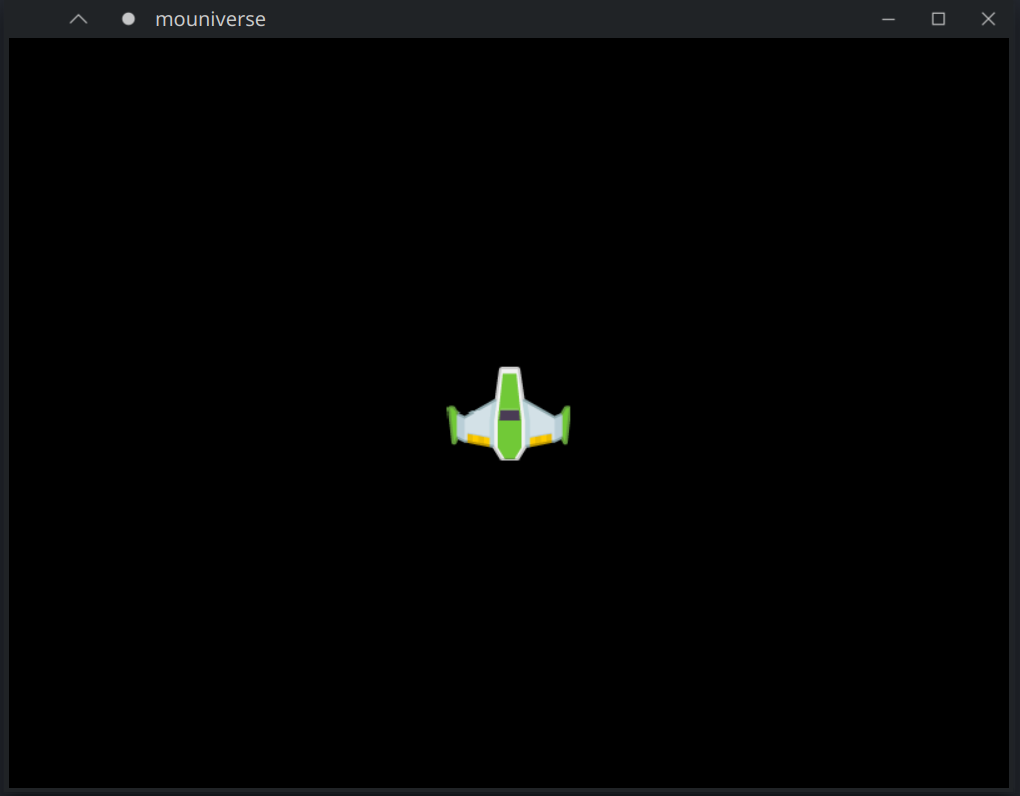Click the chevron-up icon in the title bar
1020x796 pixels.
click(x=78, y=19)
